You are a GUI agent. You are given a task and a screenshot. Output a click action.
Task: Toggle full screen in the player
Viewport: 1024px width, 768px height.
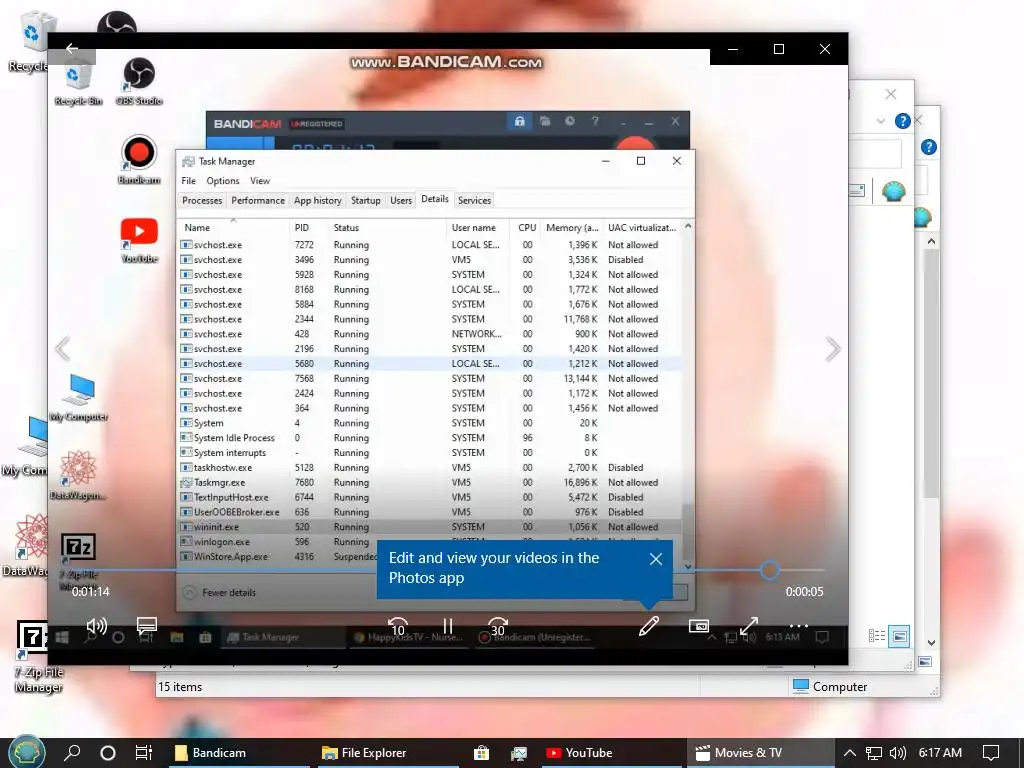749,626
